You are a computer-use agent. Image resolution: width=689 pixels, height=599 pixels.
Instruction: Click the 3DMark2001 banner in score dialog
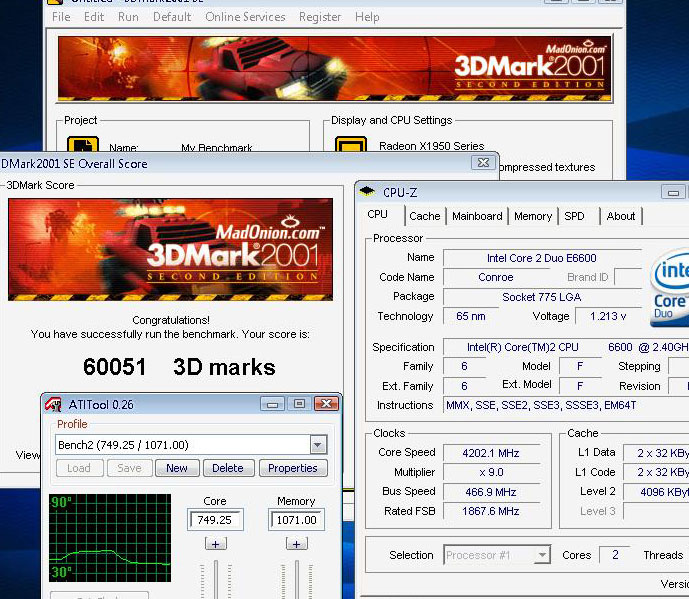coord(170,250)
